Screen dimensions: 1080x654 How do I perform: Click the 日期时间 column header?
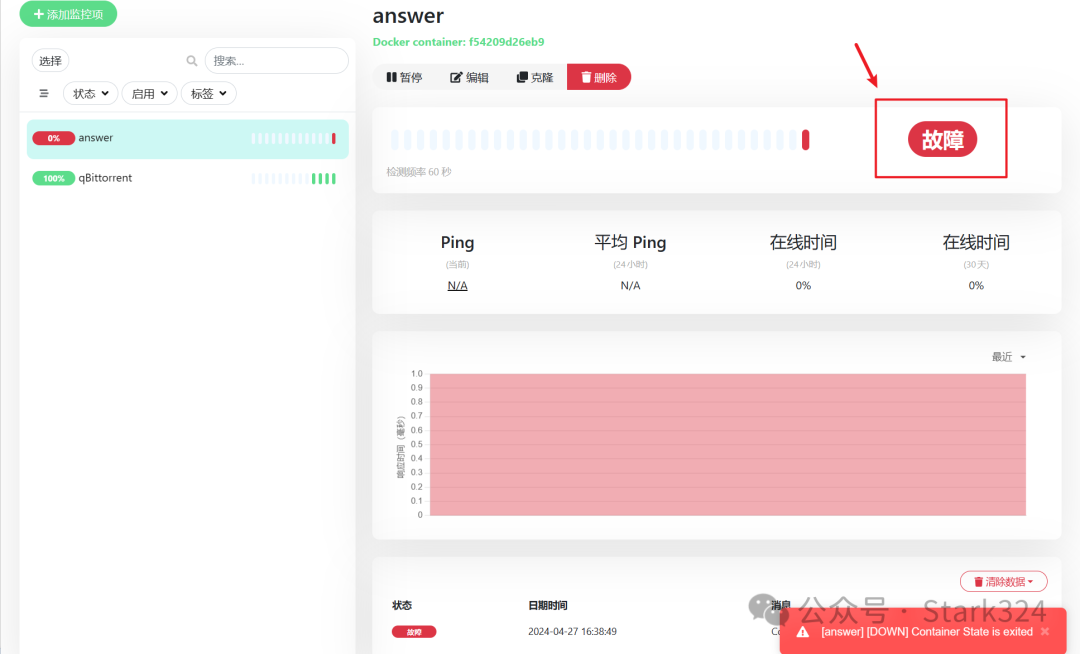(548, 605)
